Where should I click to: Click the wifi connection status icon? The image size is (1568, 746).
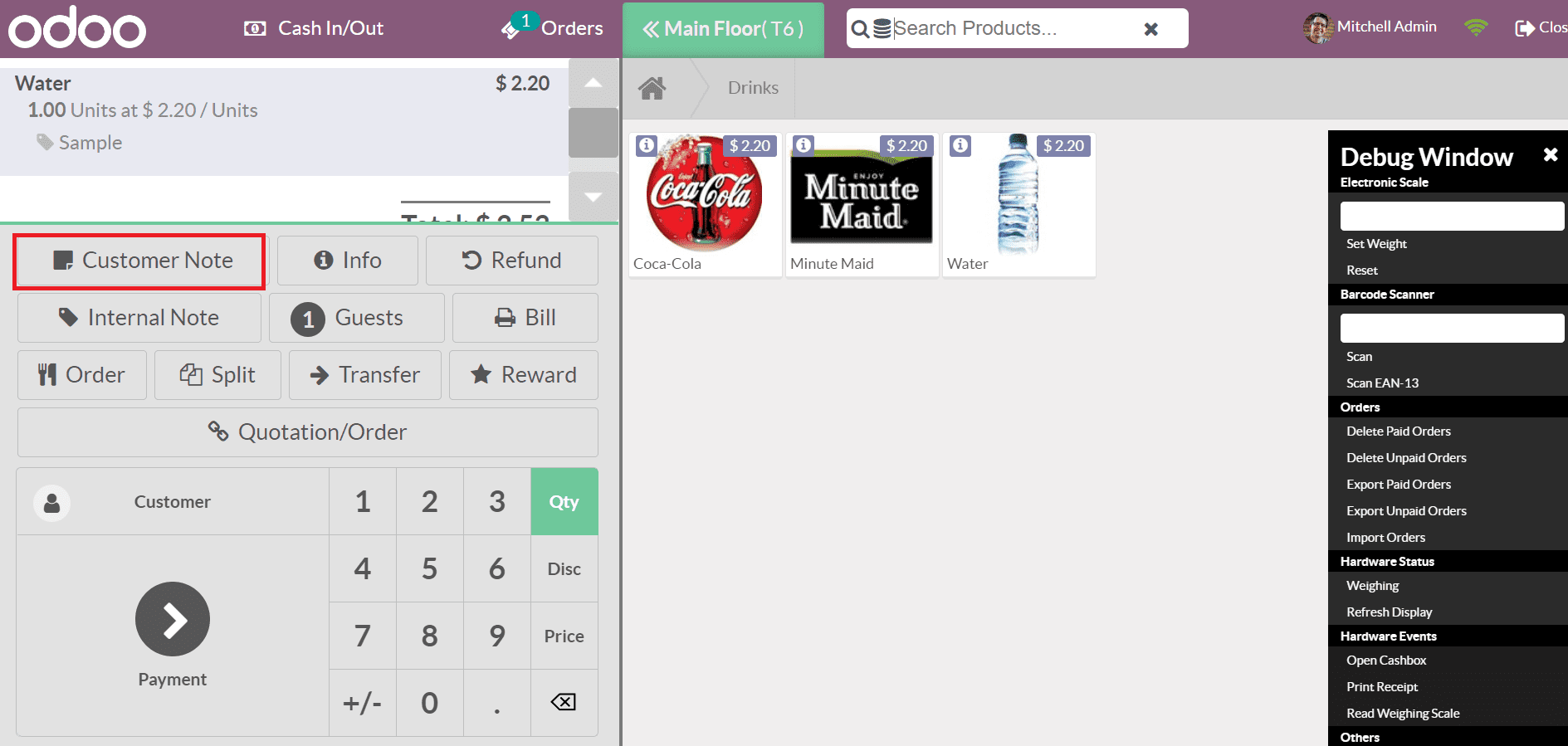tap(1476, 27)
